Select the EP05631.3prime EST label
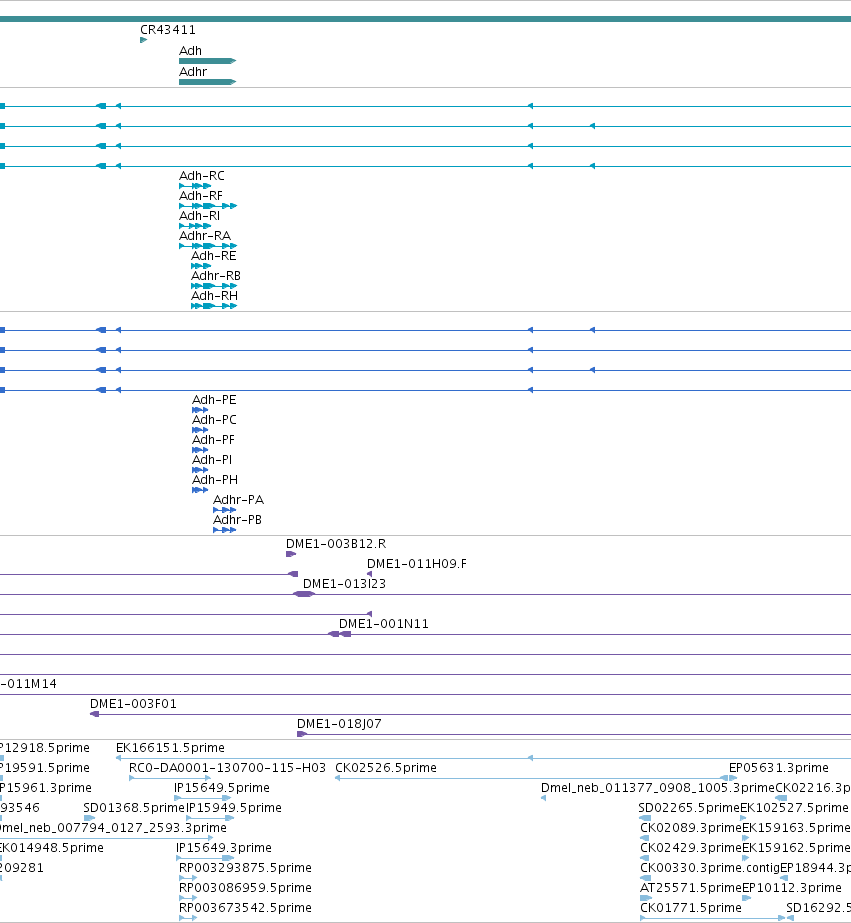 click(779, 768)
